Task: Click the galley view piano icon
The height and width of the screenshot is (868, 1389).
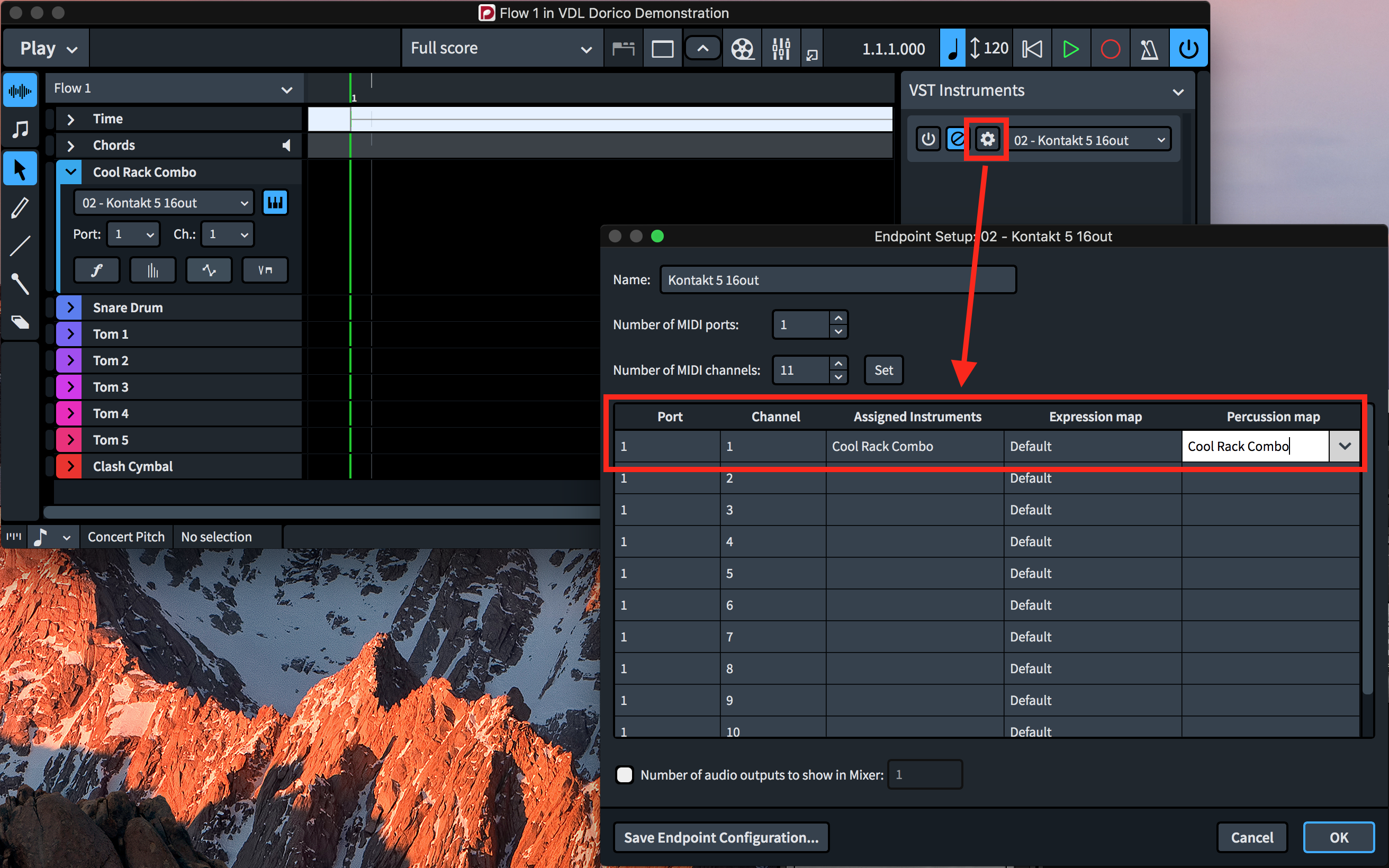Action: click(x=623, y=49)
